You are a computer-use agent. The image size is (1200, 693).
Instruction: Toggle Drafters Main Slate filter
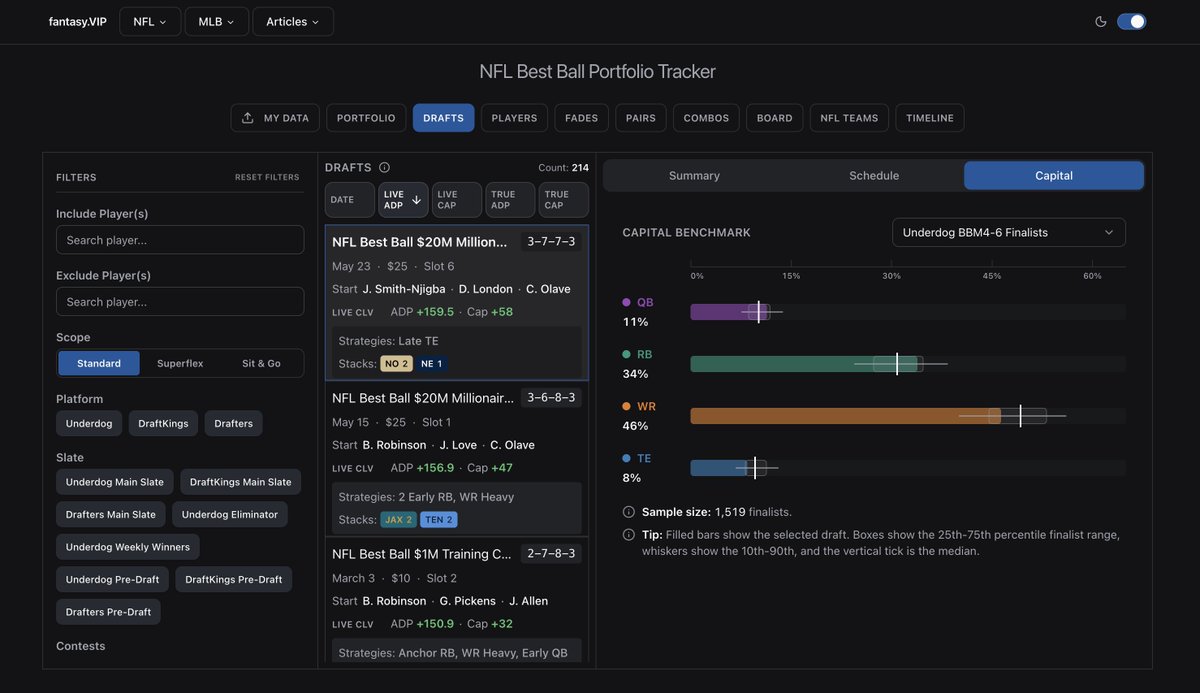coord(111,514)
